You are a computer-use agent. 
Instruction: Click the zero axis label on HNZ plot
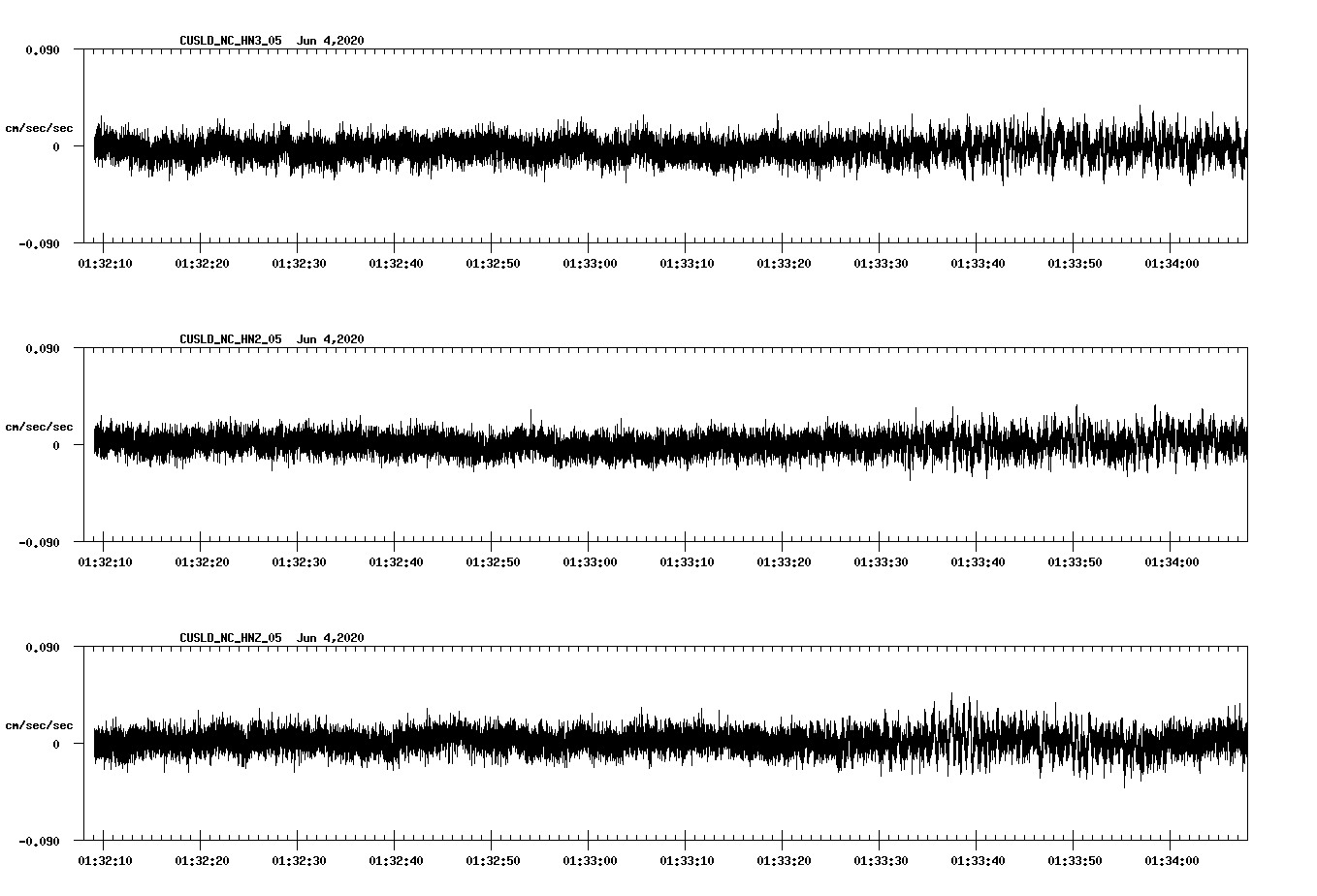[x=56, y=744]
